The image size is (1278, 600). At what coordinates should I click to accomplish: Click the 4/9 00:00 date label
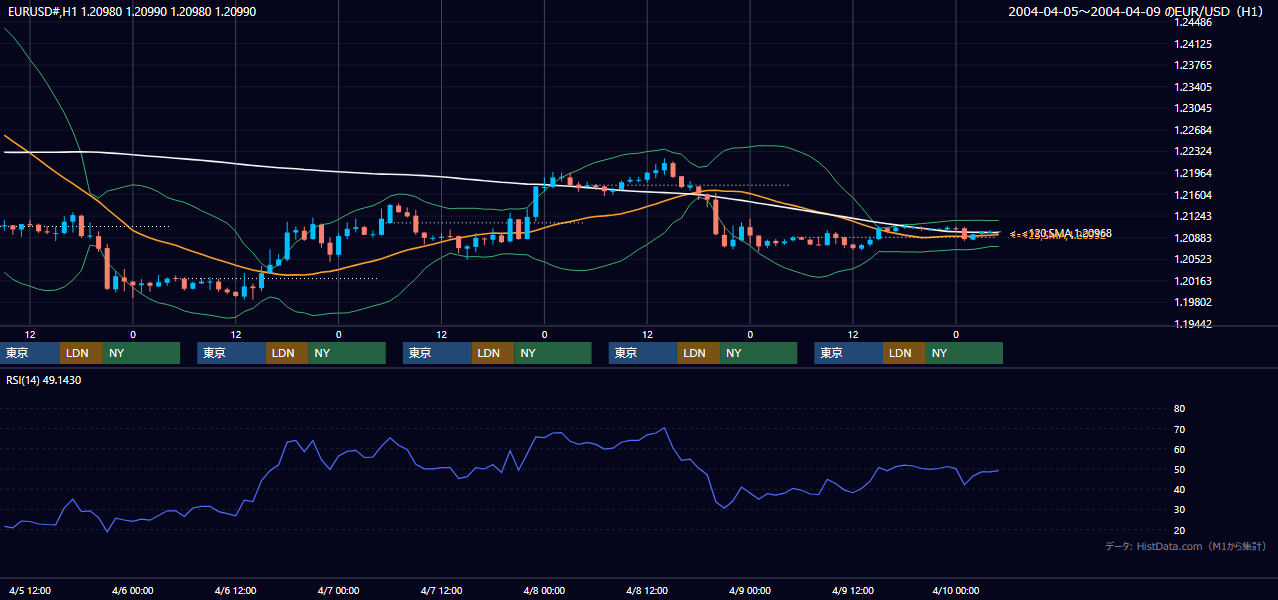(x=750, y=590)
